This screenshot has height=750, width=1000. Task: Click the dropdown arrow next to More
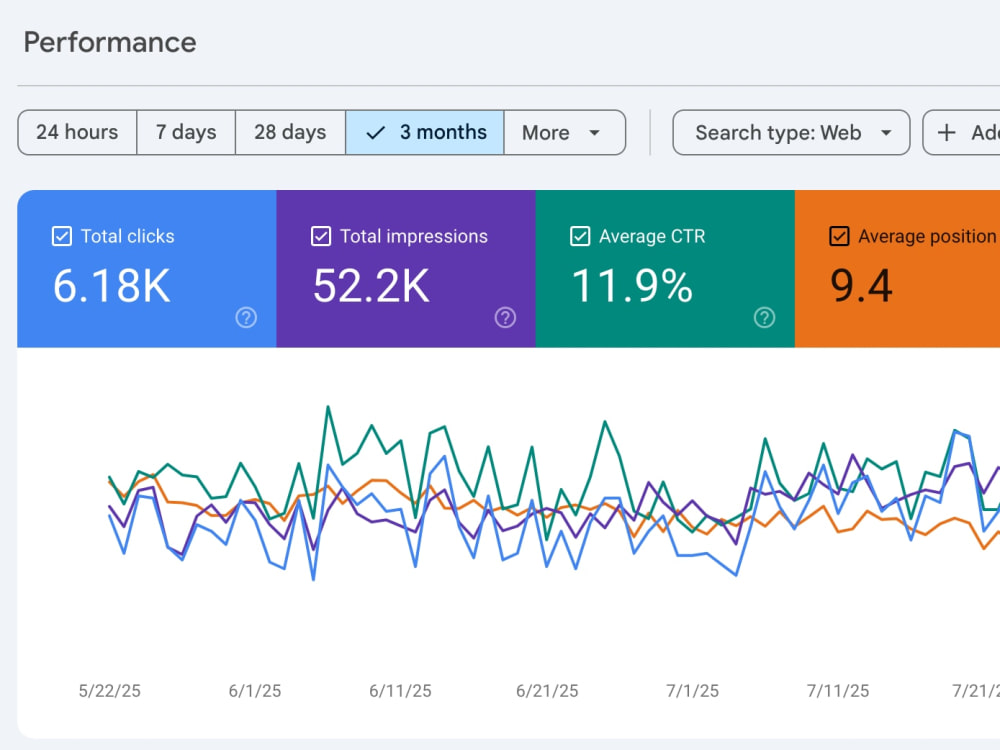click(594, 133)
